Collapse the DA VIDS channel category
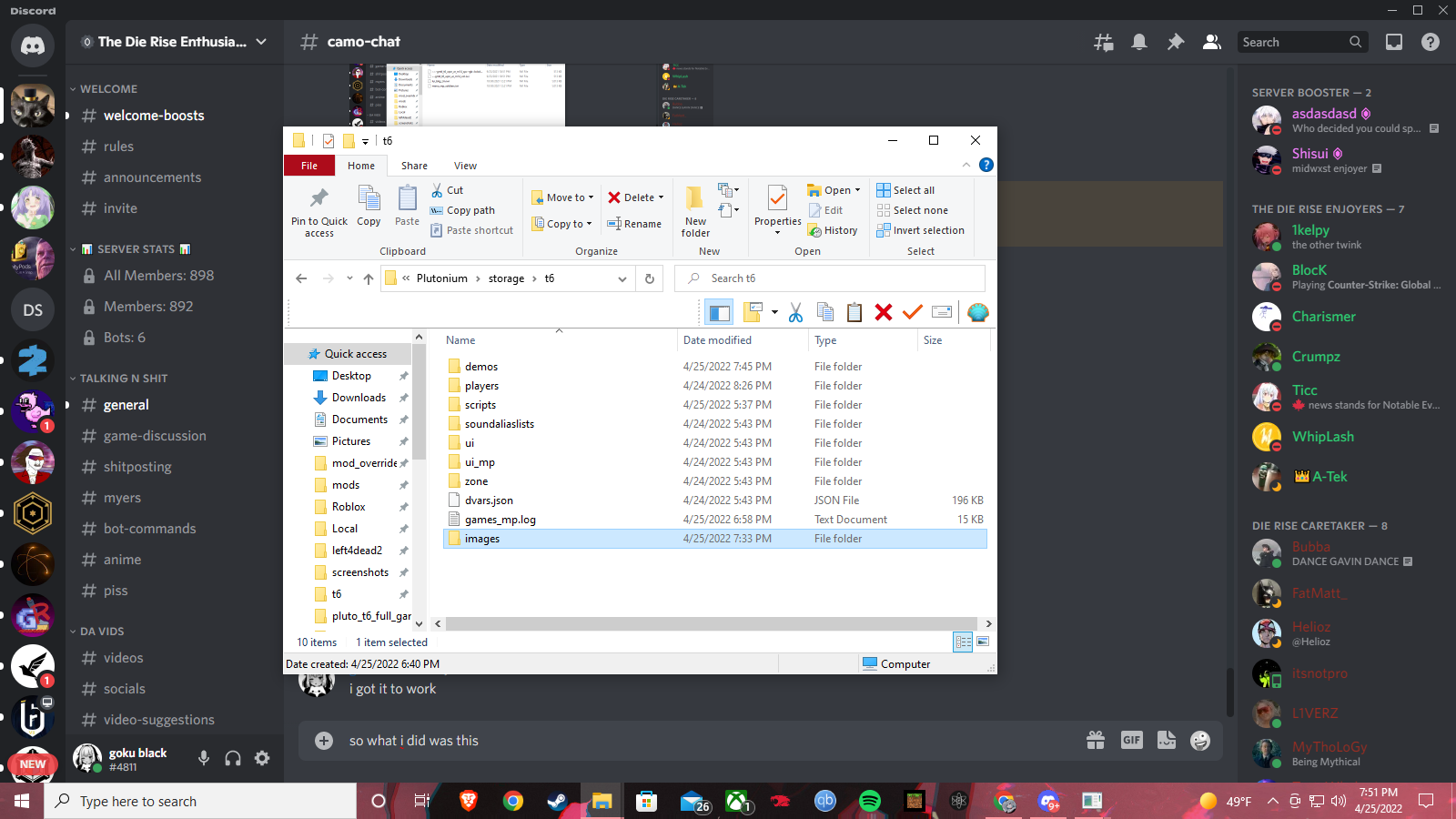This screenshot has width=1456, height=819. tap(96, 632)
